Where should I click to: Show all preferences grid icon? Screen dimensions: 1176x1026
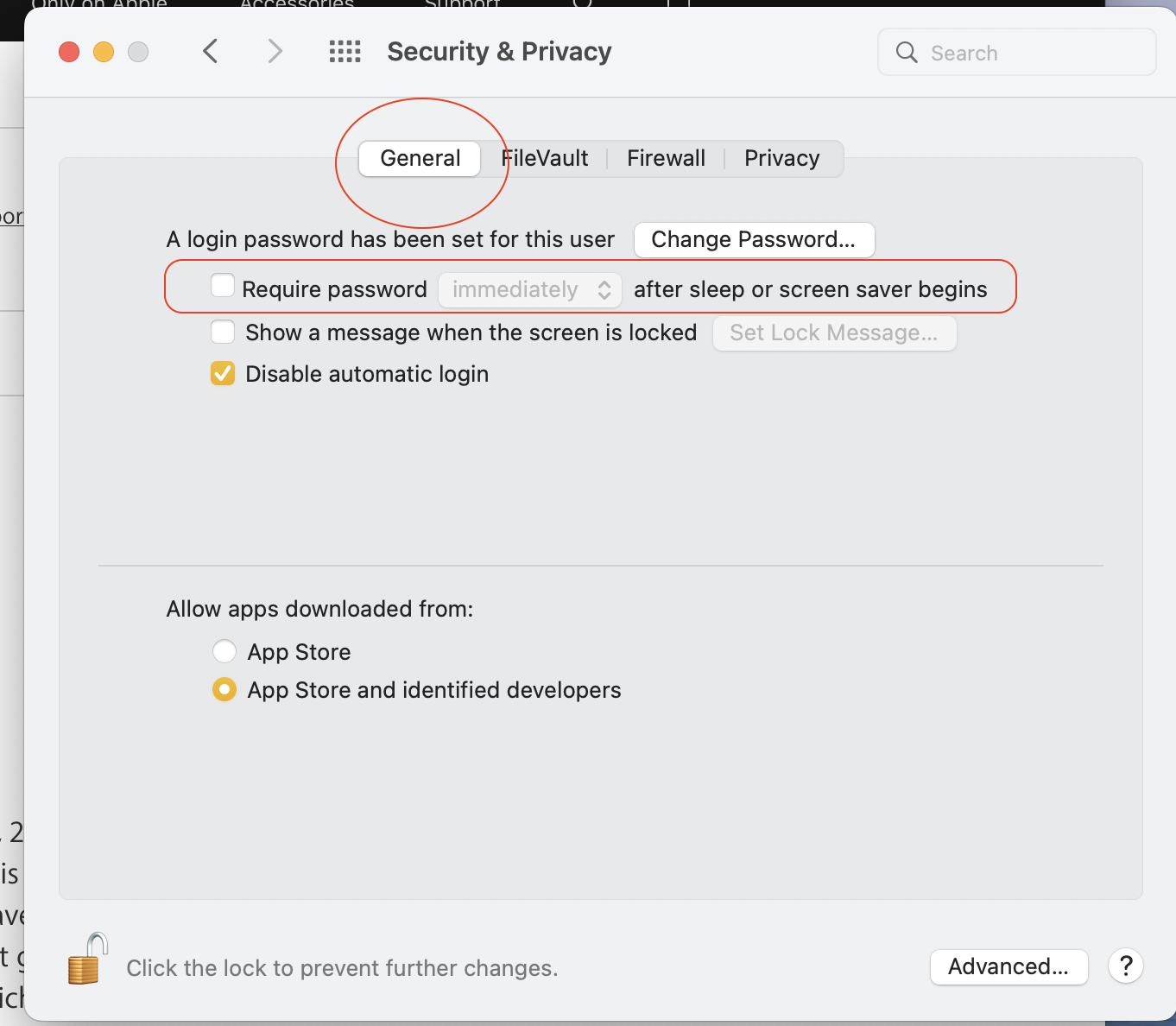(x=345, y=52)
